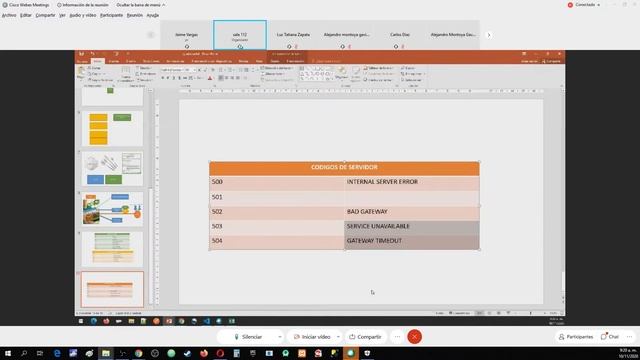Open video options arrow beside Iniciar vídeo

point(338,337)
